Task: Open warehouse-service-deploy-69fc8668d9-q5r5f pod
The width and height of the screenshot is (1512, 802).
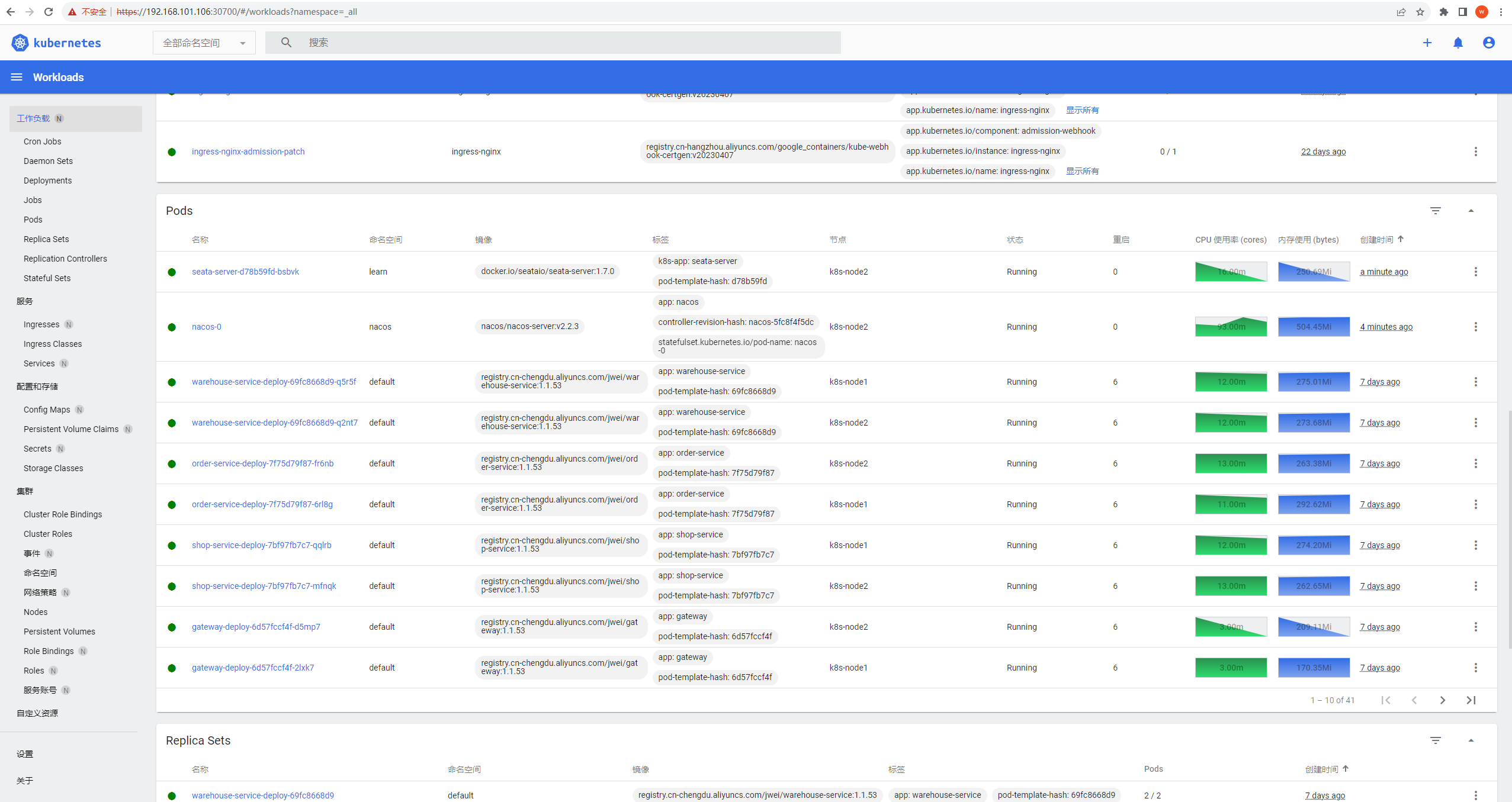Action: tap(274, 382)
